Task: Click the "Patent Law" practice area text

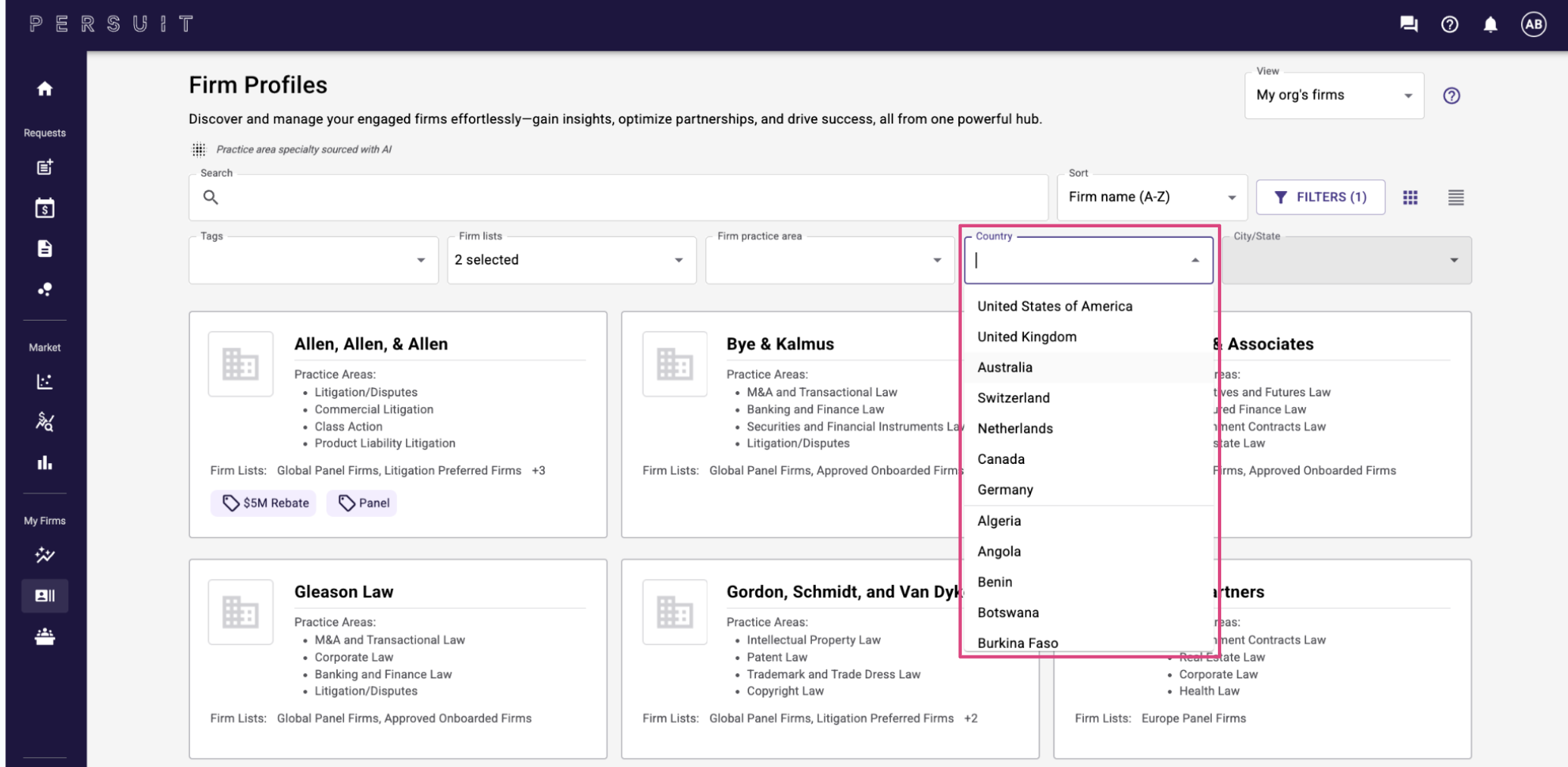Action: [x=777, y=657]
